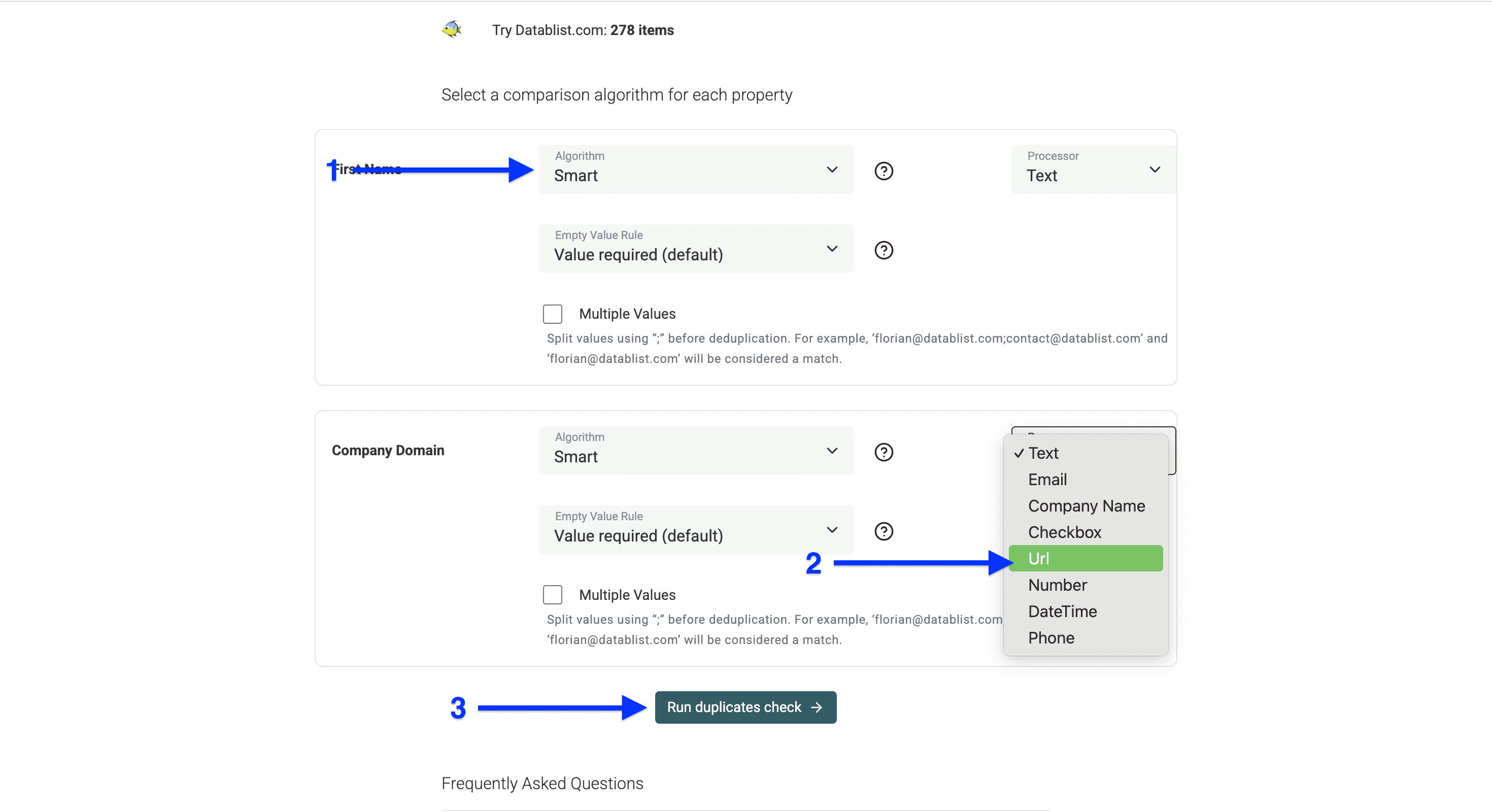Expand First Name Empty Value Rule dropdown
This screenshot has height=812, width=1492.
pyautogui.click(x=695, y=249)
